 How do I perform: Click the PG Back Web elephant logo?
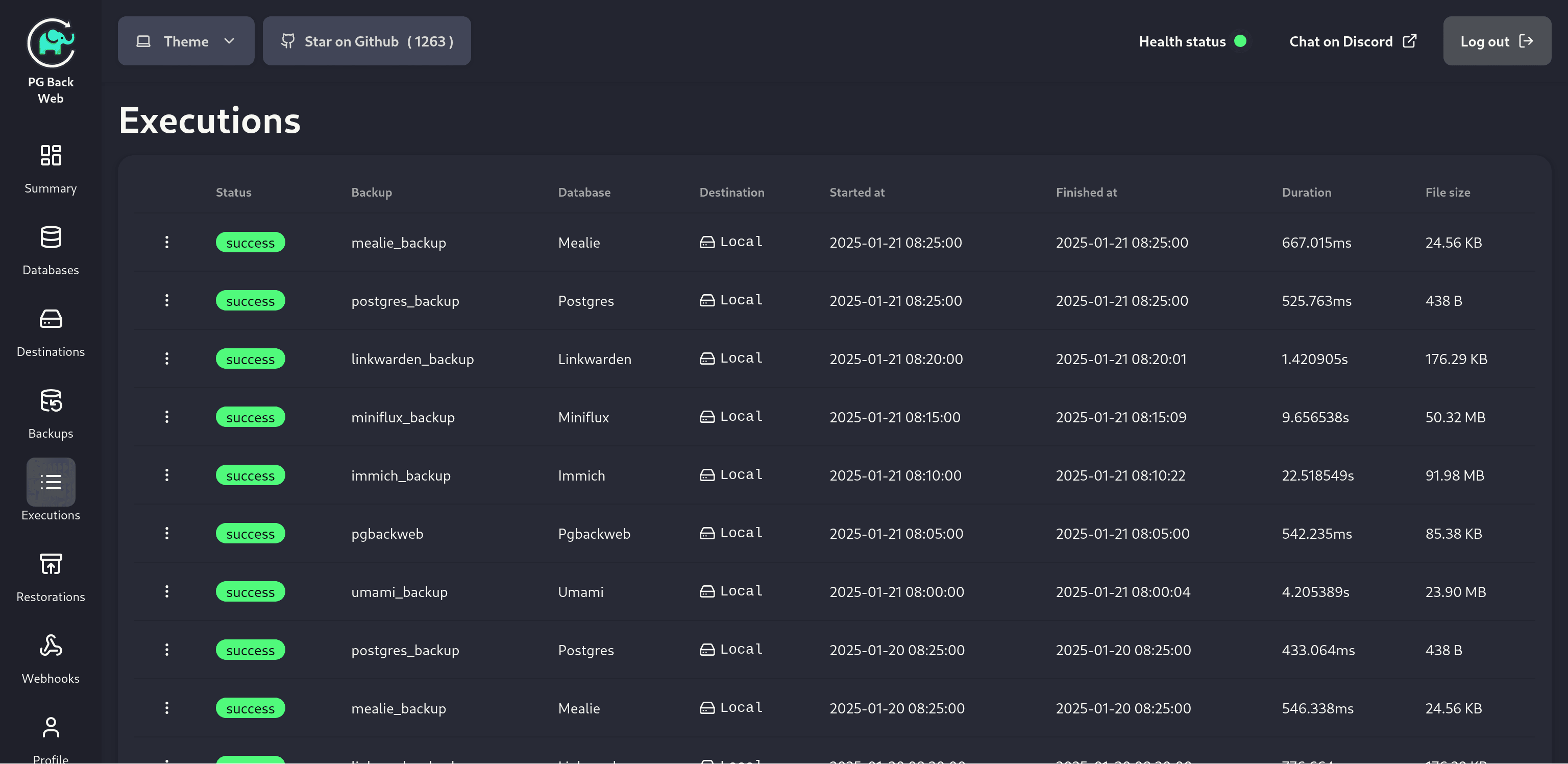click(51, 43)
